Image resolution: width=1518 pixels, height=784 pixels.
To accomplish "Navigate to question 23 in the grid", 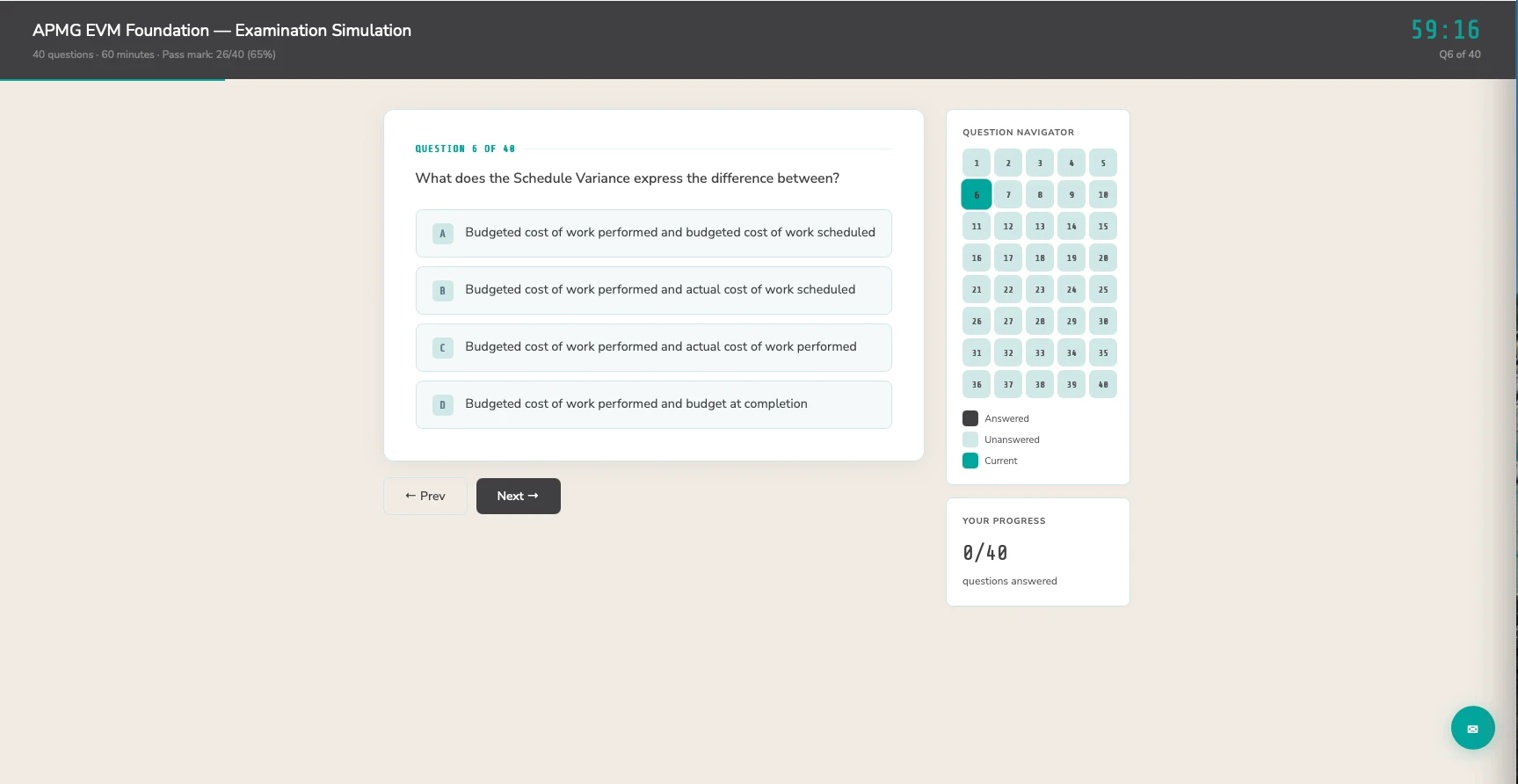I will tap(1040, 289).
